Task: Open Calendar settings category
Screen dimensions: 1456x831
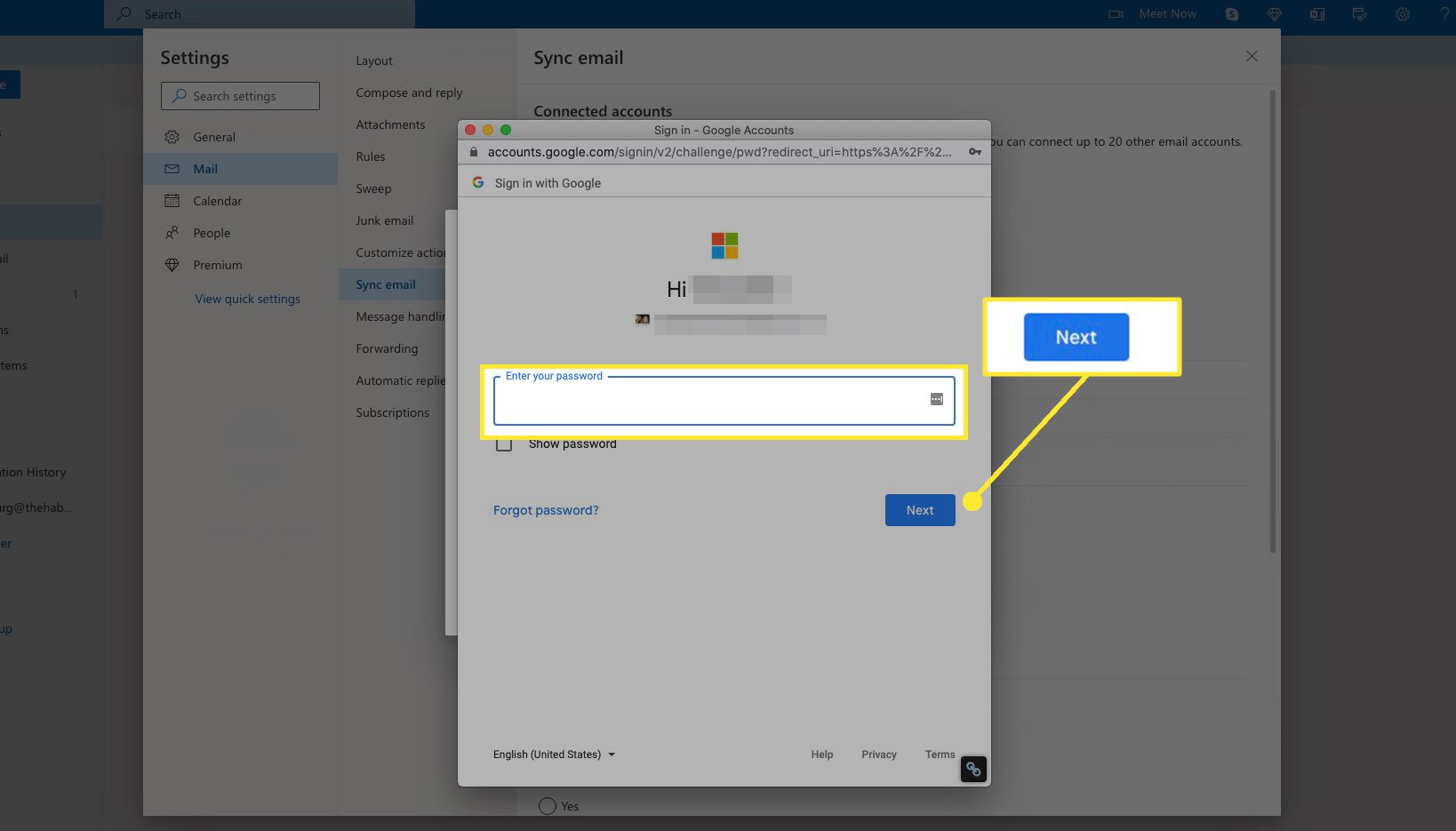Action: coord(240,201)
